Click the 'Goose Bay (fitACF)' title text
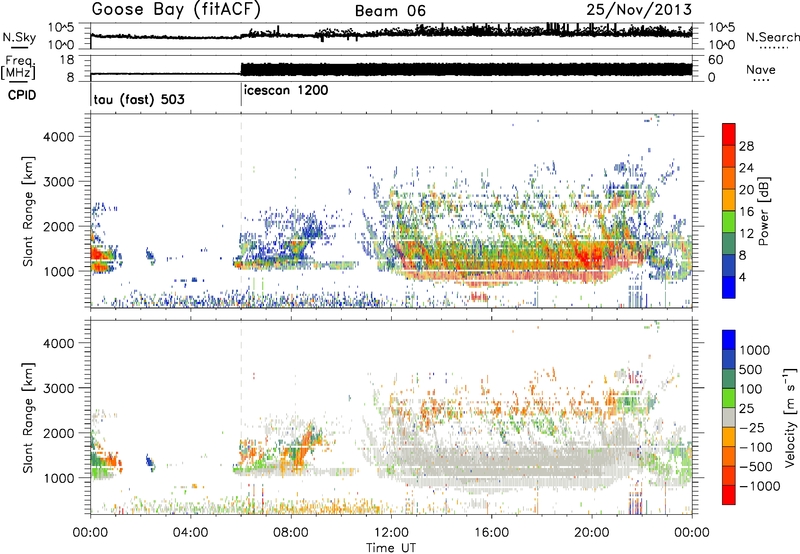Screen dimensions: 800x554 [x=176, y=10]
